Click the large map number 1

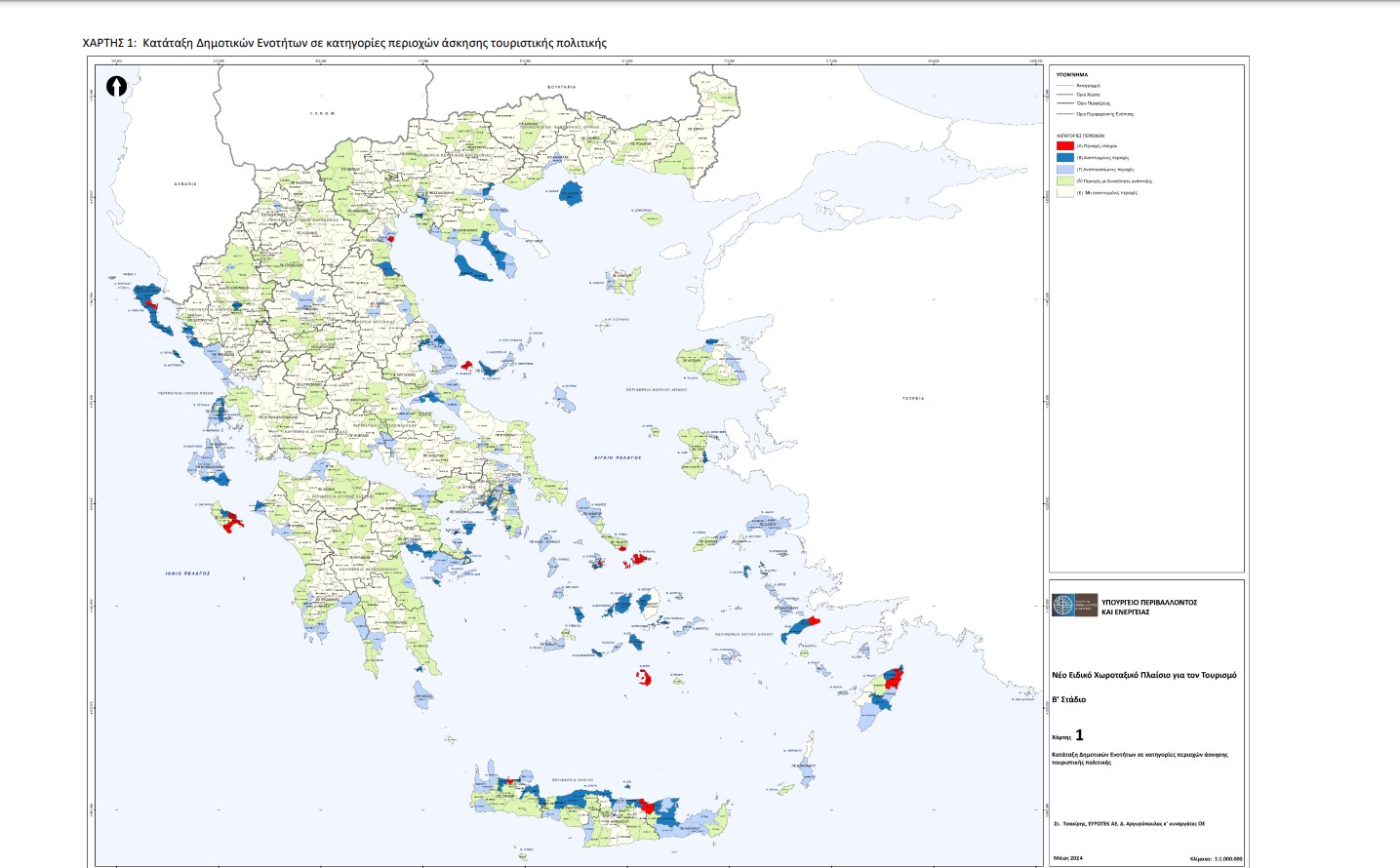[1079, 735]
